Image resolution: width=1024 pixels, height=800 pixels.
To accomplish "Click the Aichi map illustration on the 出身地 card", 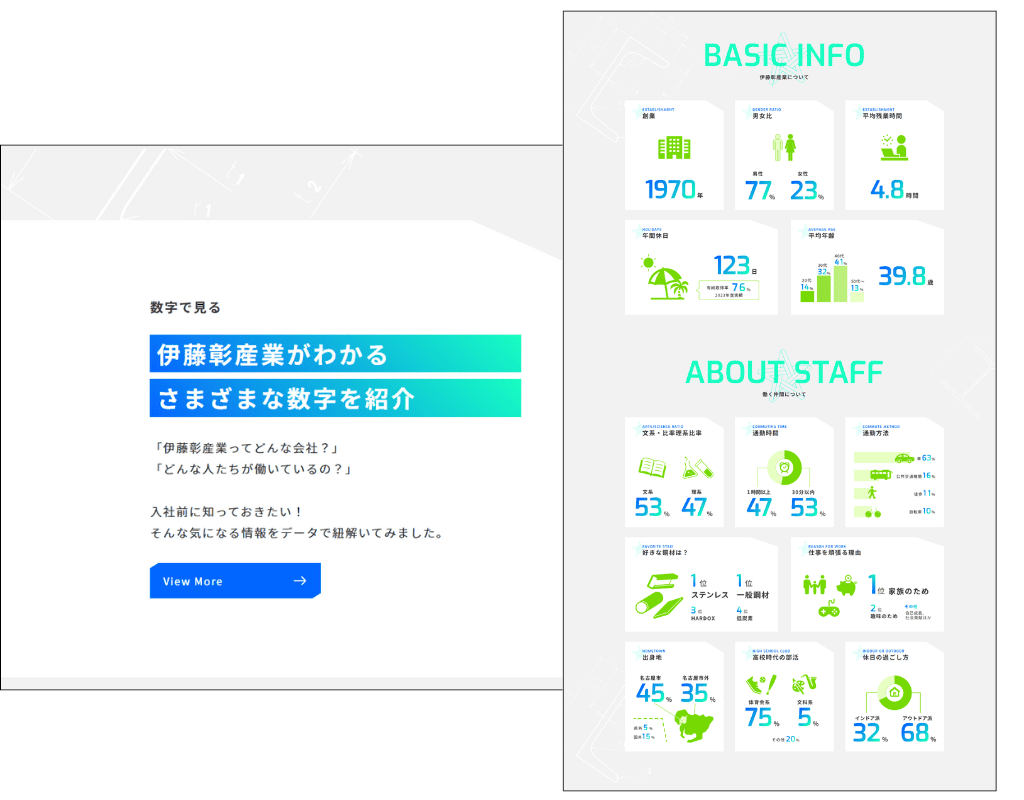I will [x=692, y=724].
